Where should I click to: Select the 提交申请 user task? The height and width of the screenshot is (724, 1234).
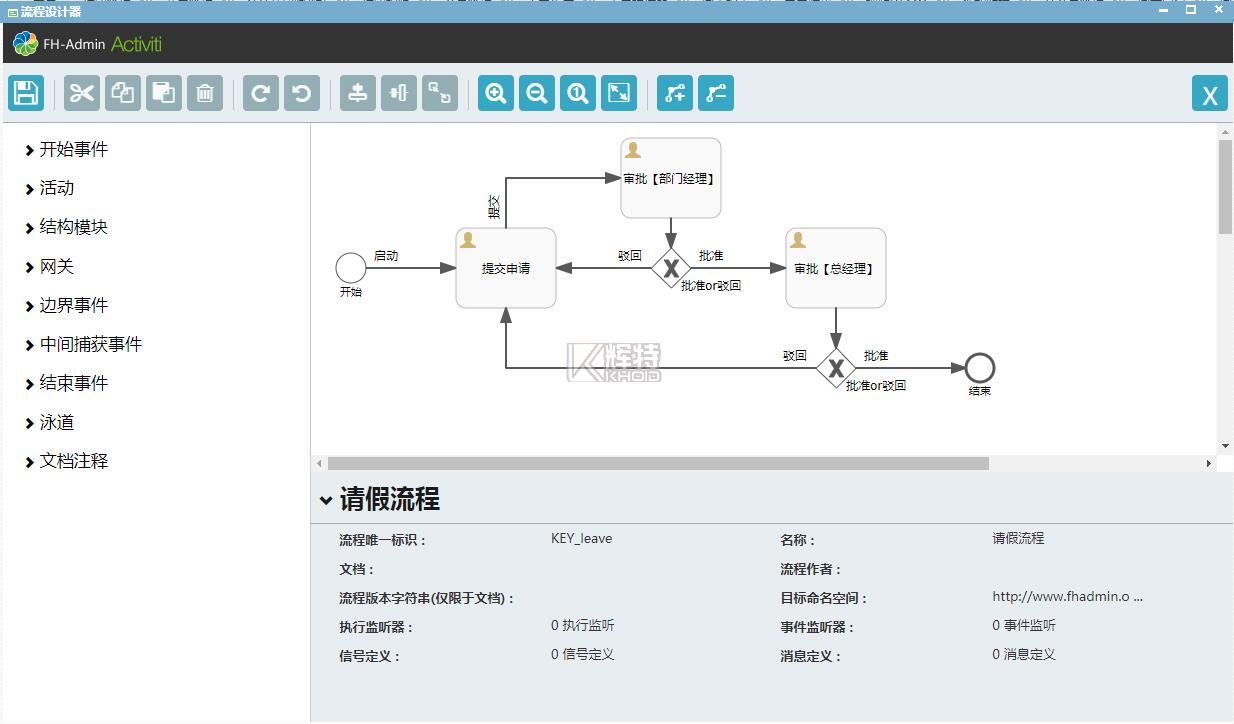506,268
